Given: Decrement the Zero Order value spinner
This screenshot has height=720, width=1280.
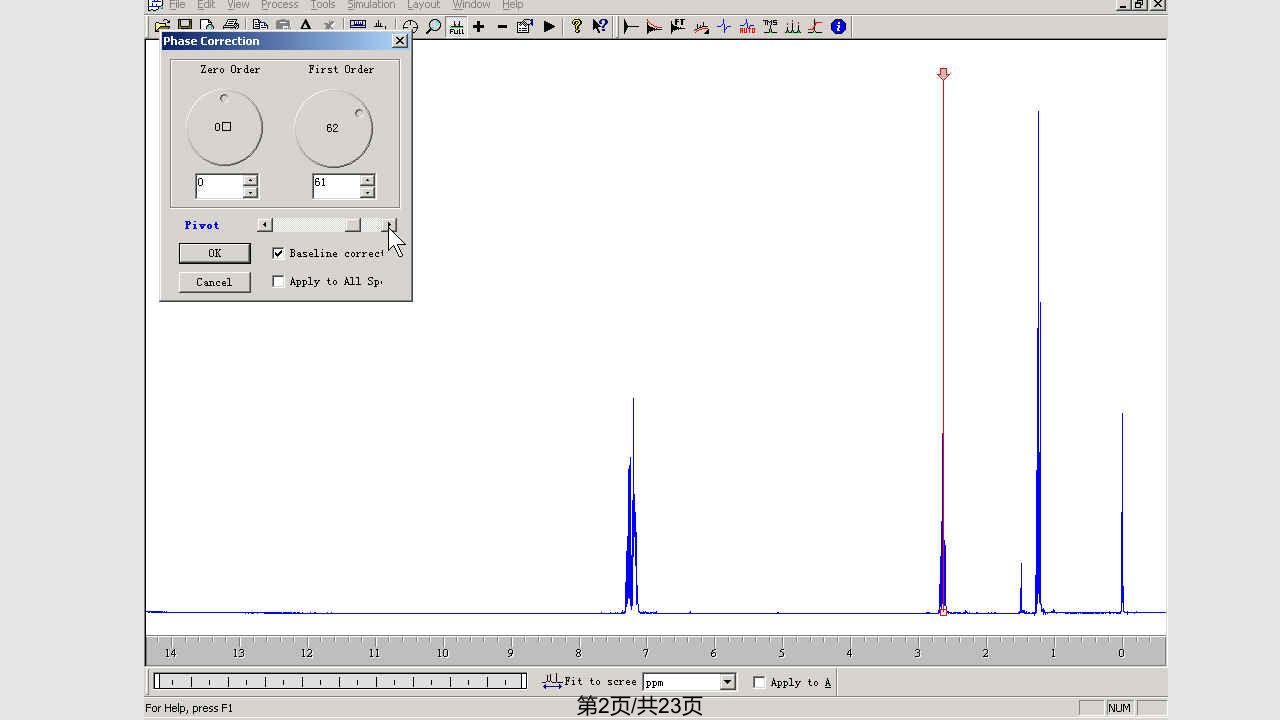Looking at the screenshot, I should [x=250, y=192].
